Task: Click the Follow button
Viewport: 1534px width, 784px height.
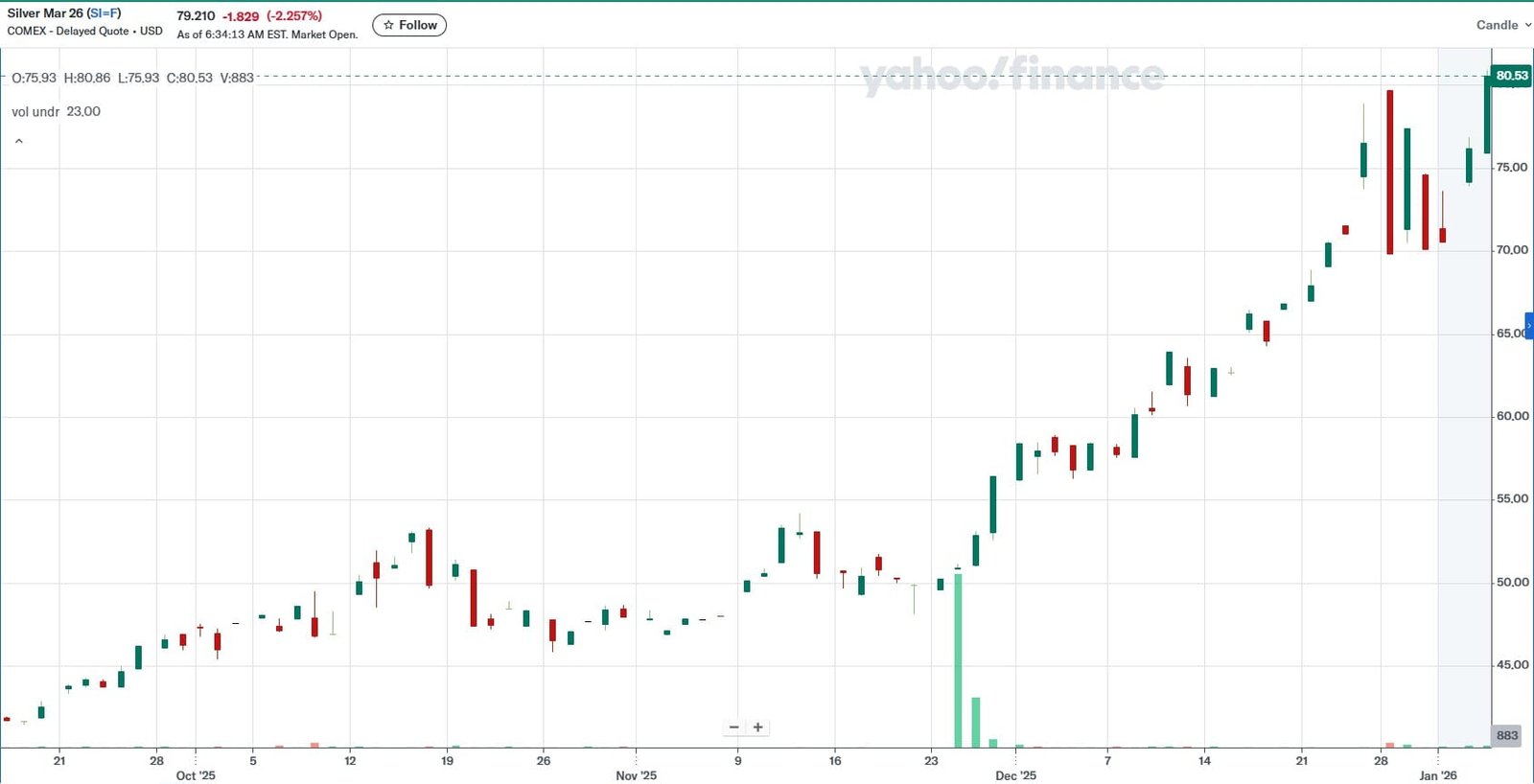Action: tap(409, 25)
